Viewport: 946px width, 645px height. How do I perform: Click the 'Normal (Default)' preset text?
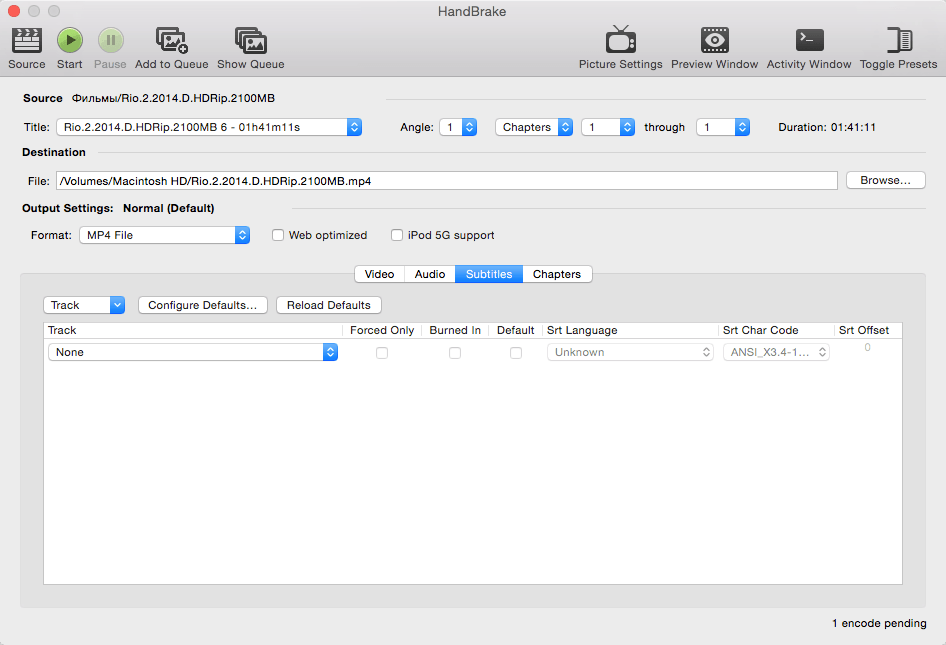tap(168, 208)
